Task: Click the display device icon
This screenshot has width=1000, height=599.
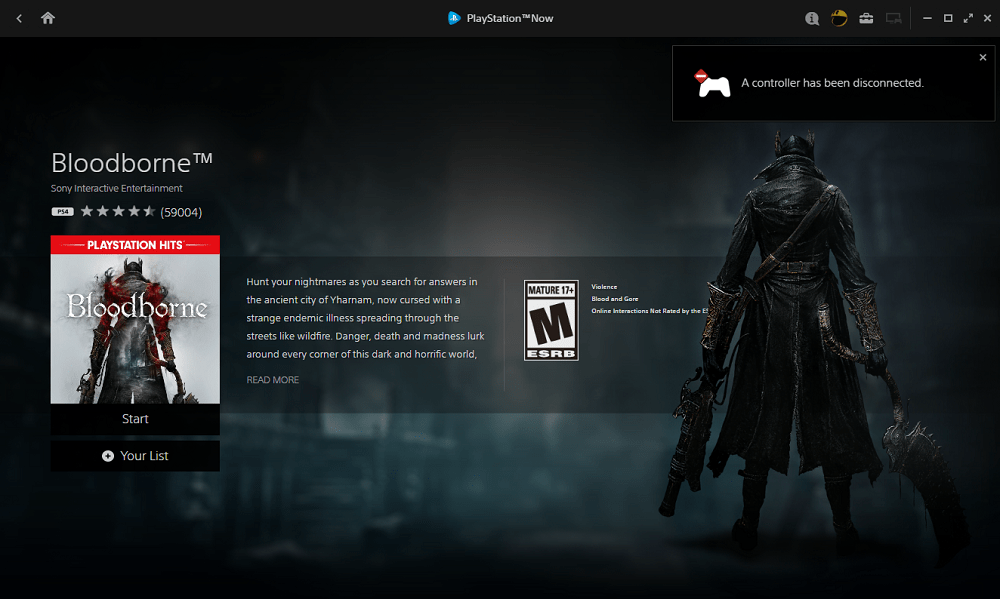Action: (893, 18)
